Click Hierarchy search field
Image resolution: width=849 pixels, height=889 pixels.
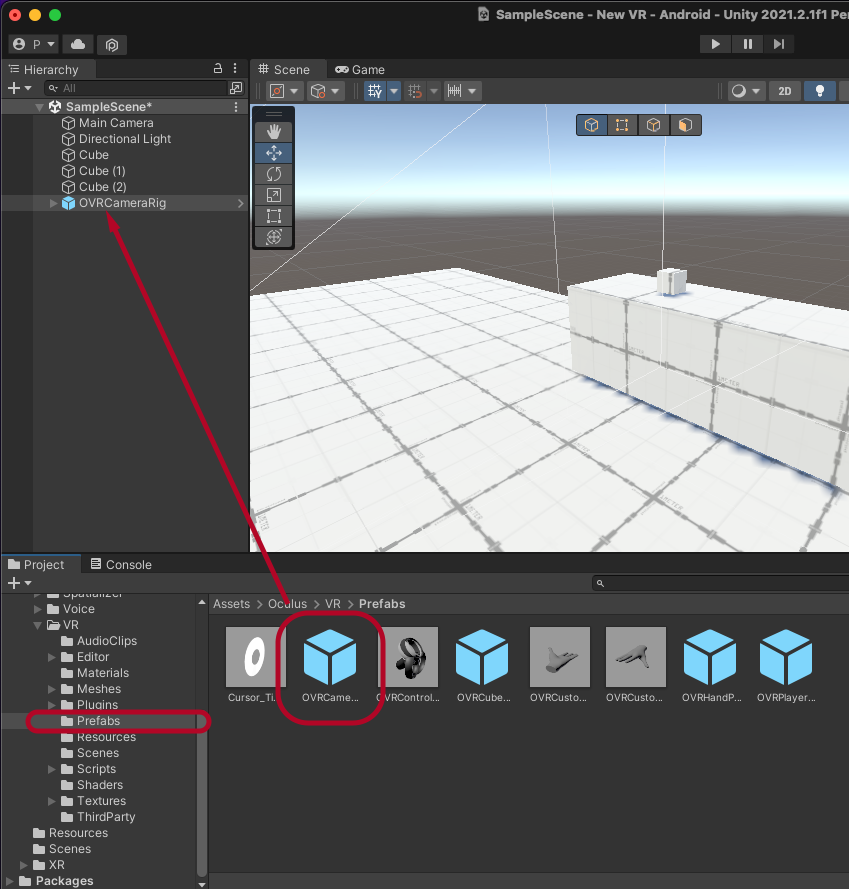[136, 88]
